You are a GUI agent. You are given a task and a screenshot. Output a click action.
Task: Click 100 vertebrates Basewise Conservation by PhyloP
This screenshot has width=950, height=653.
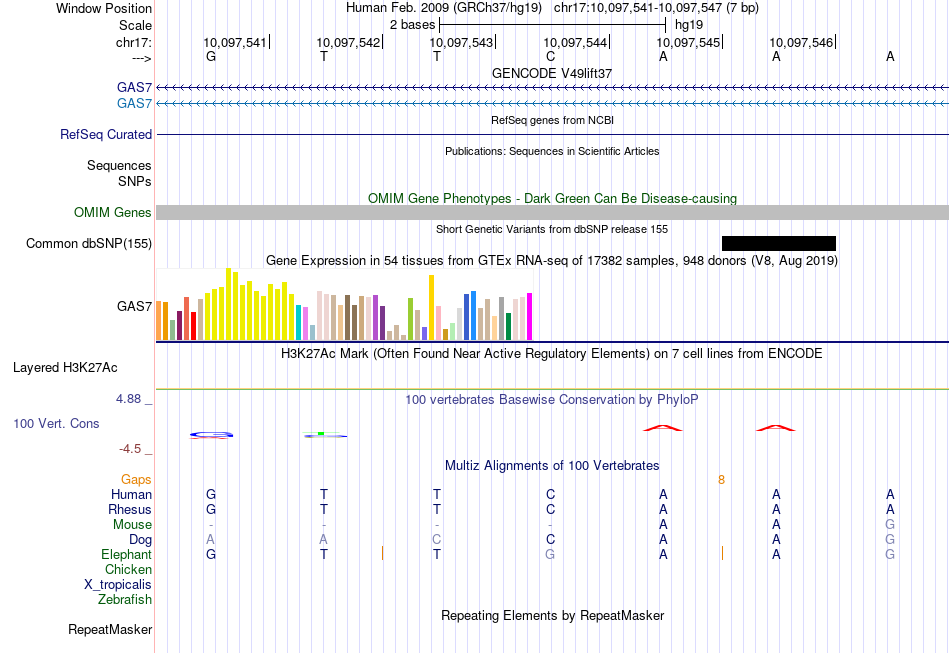(x=552, y=399)
